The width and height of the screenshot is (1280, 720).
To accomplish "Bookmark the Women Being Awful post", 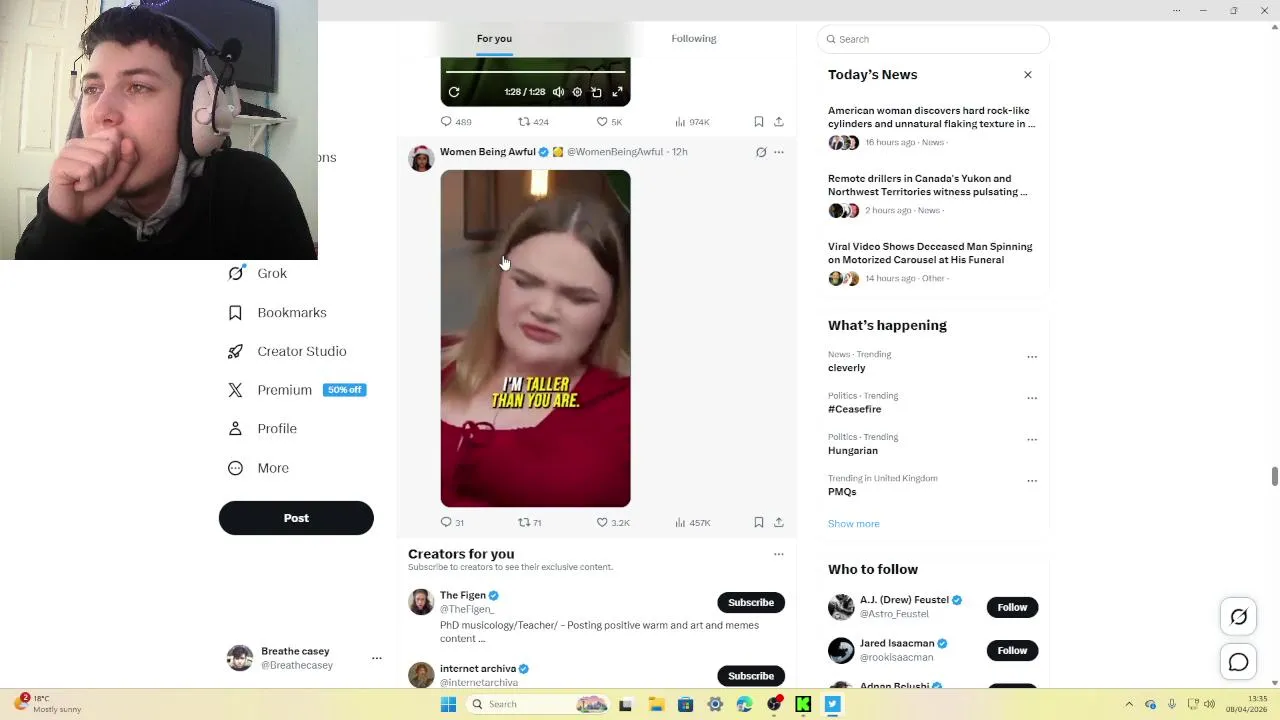I will [x=759, y=523].
